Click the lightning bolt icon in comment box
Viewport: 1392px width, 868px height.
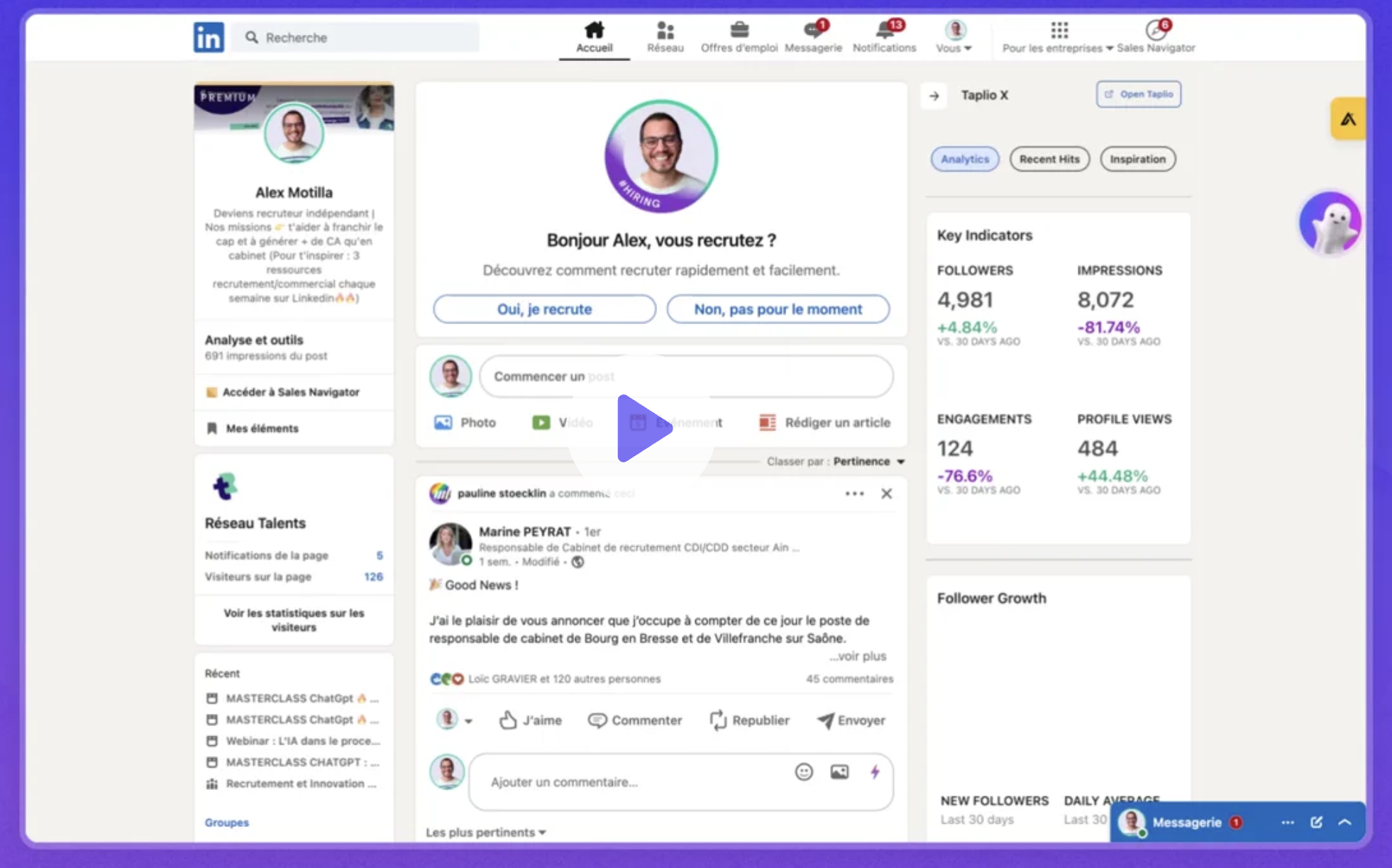click(x=875, y=772)
